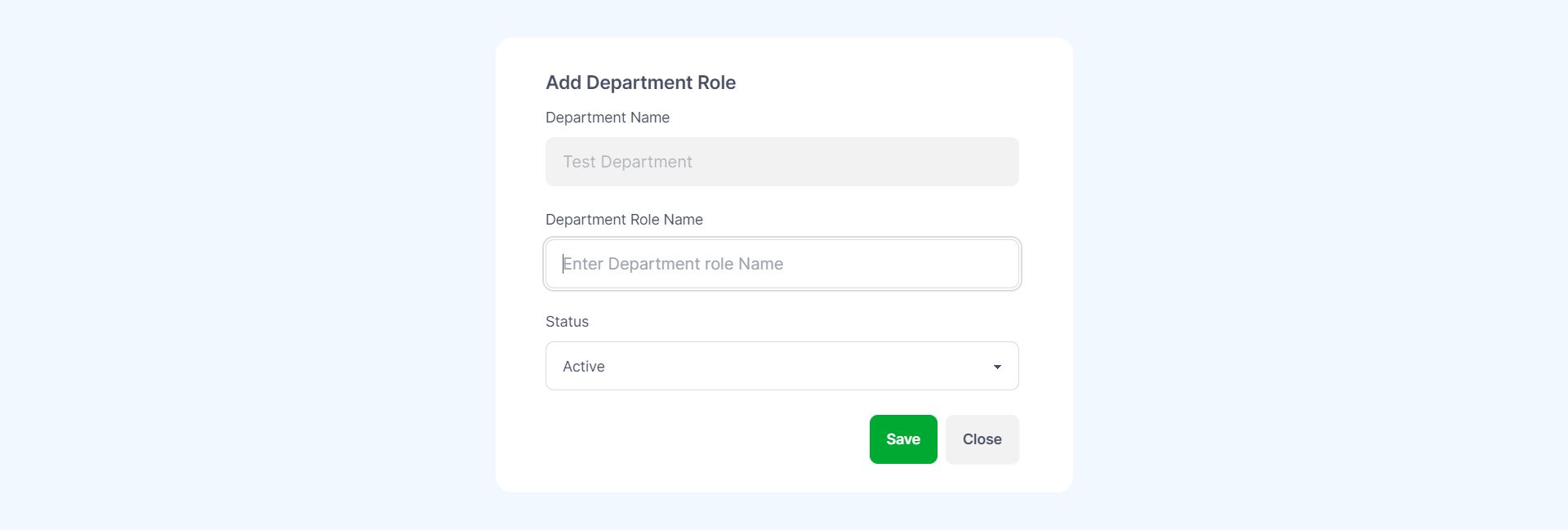Screen dimensions: 1568x530
Task: Select the disabled Department Name input
Action: click(x=782, y=161)
